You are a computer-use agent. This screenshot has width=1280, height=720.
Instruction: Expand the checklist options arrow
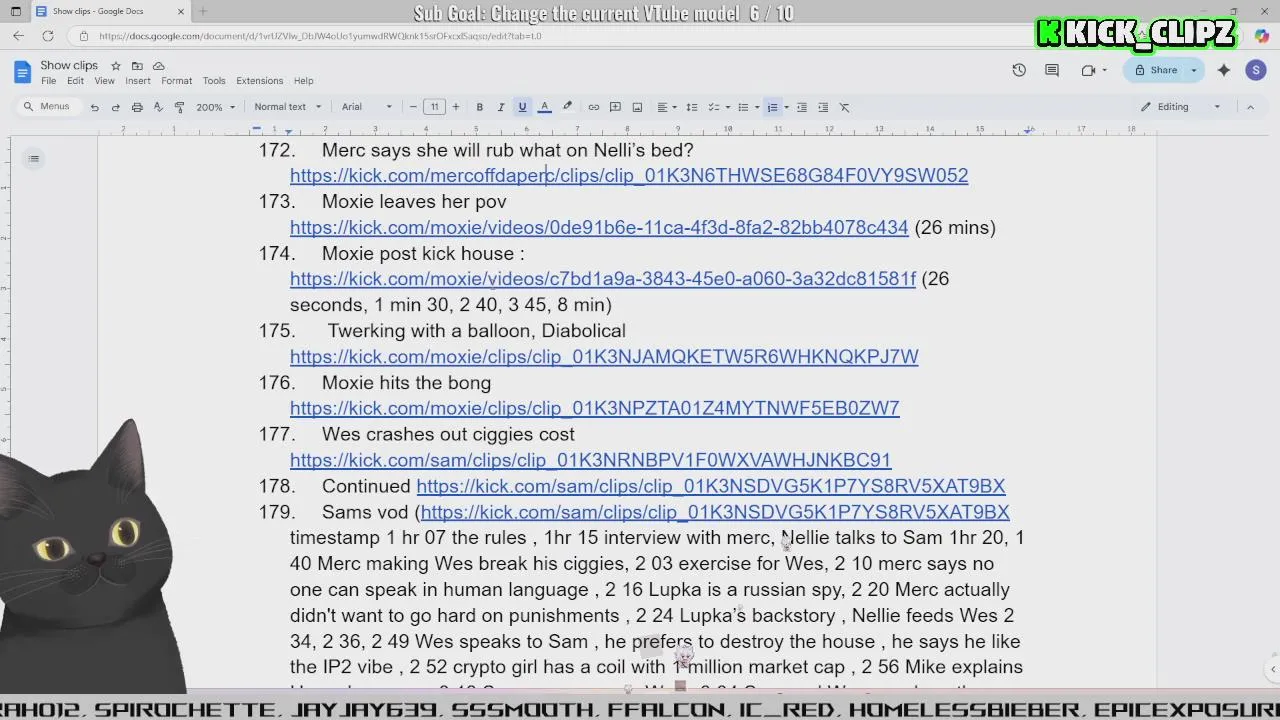coord(728,107)
